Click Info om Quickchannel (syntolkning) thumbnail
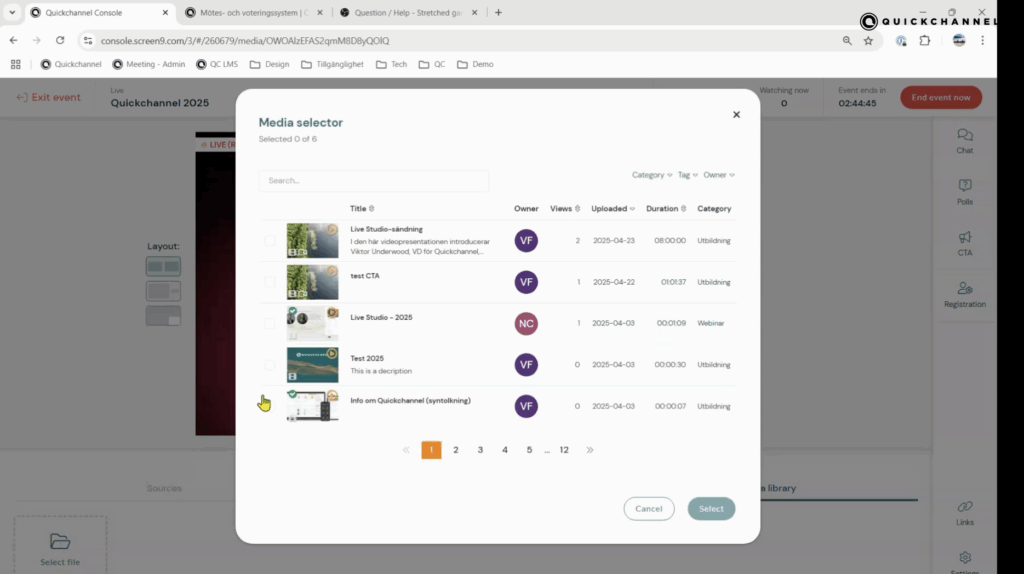 (x=312, y=406)
